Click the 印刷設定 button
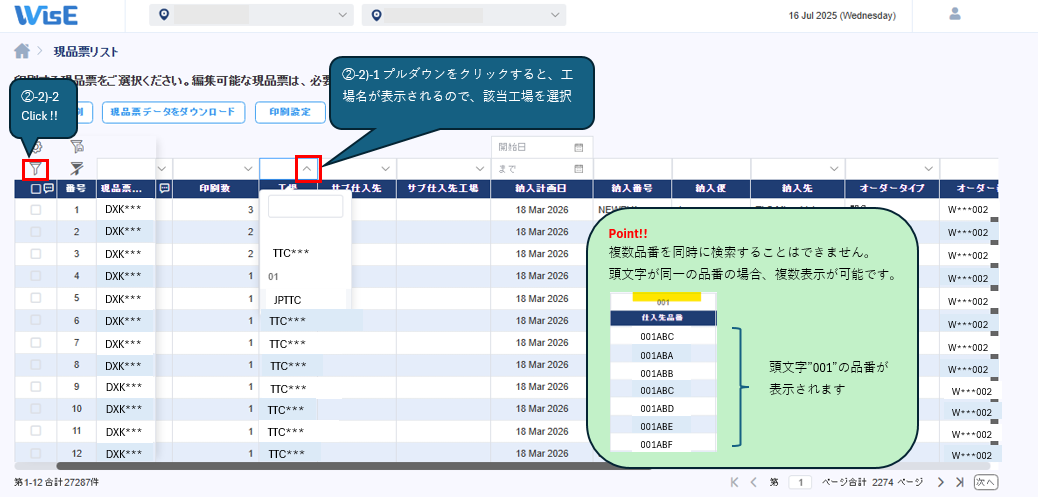 coord(291,112)
